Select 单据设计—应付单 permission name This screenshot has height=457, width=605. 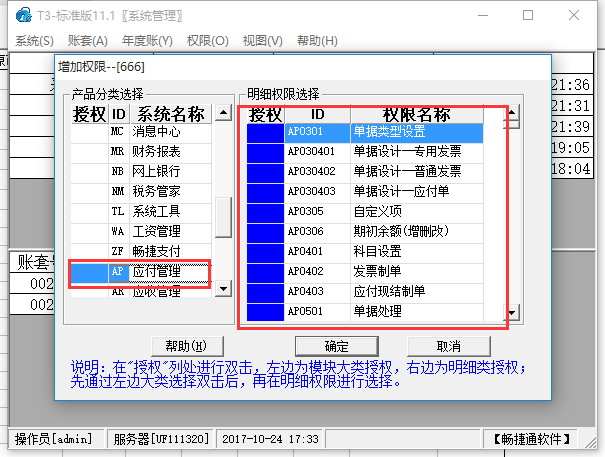417,193
